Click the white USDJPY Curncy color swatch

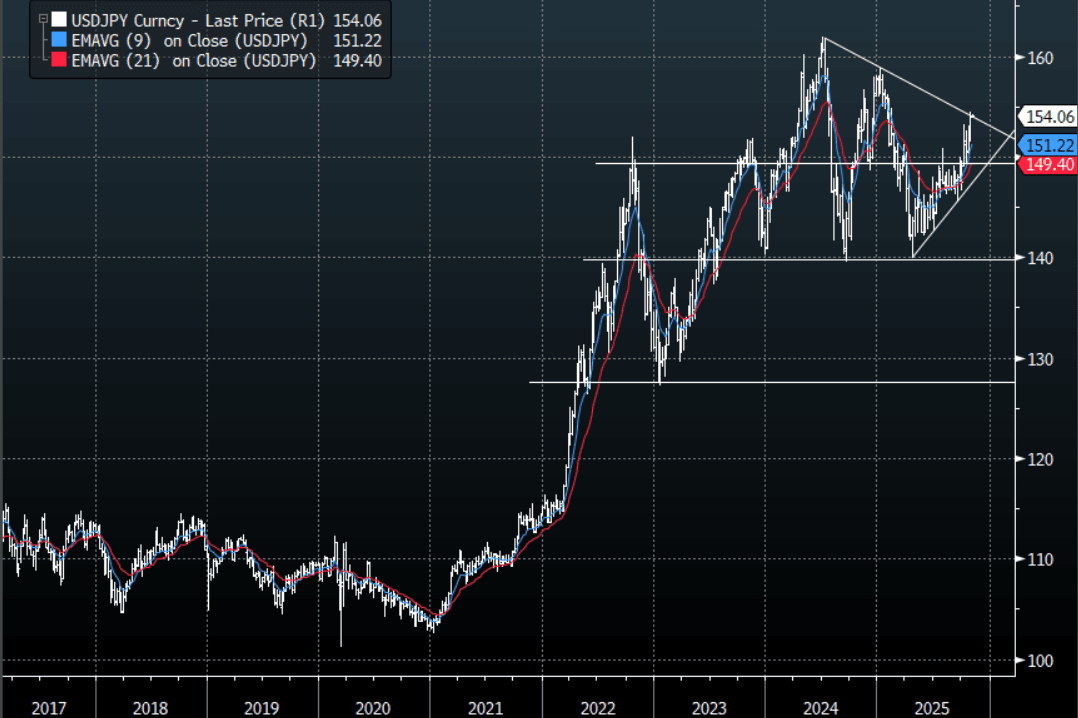pos(60,19)
